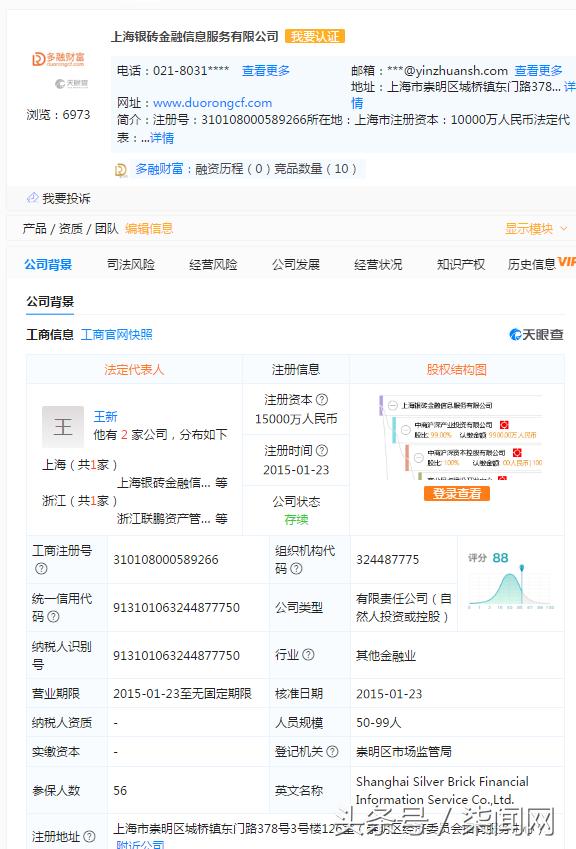Click the complaint icon next to 我要投诉
The height and width of the screenshot is (849, 576).
click(32, 198)
